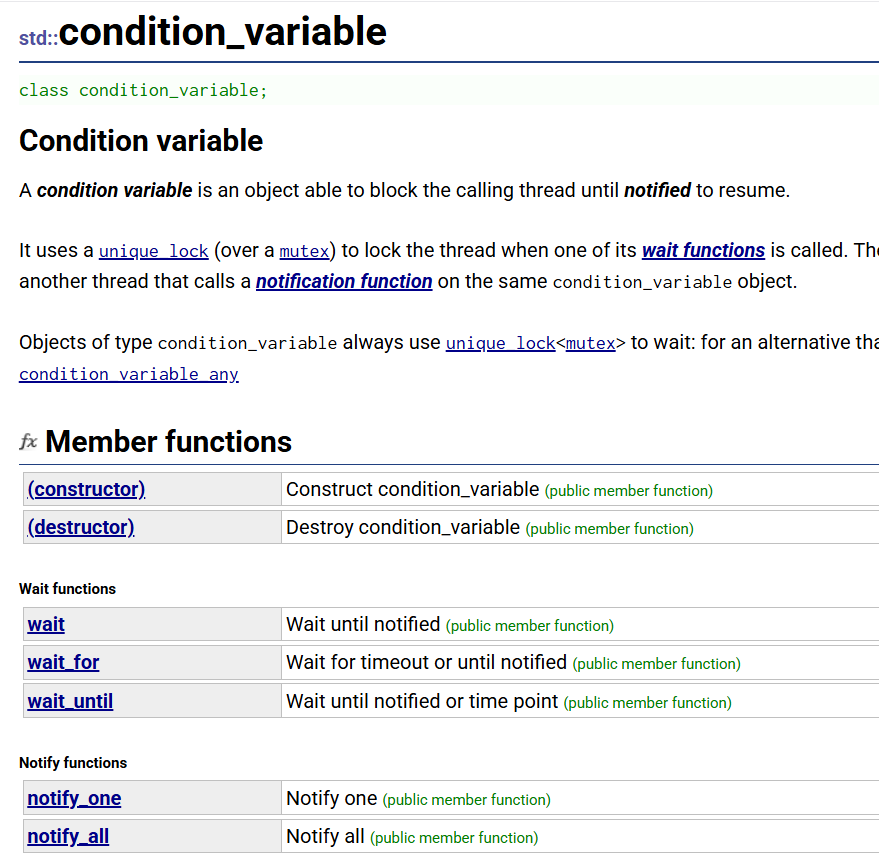Follow the bold 'wait functions' link
This screenshot has width=879, height=859.
tap(704, 250)
